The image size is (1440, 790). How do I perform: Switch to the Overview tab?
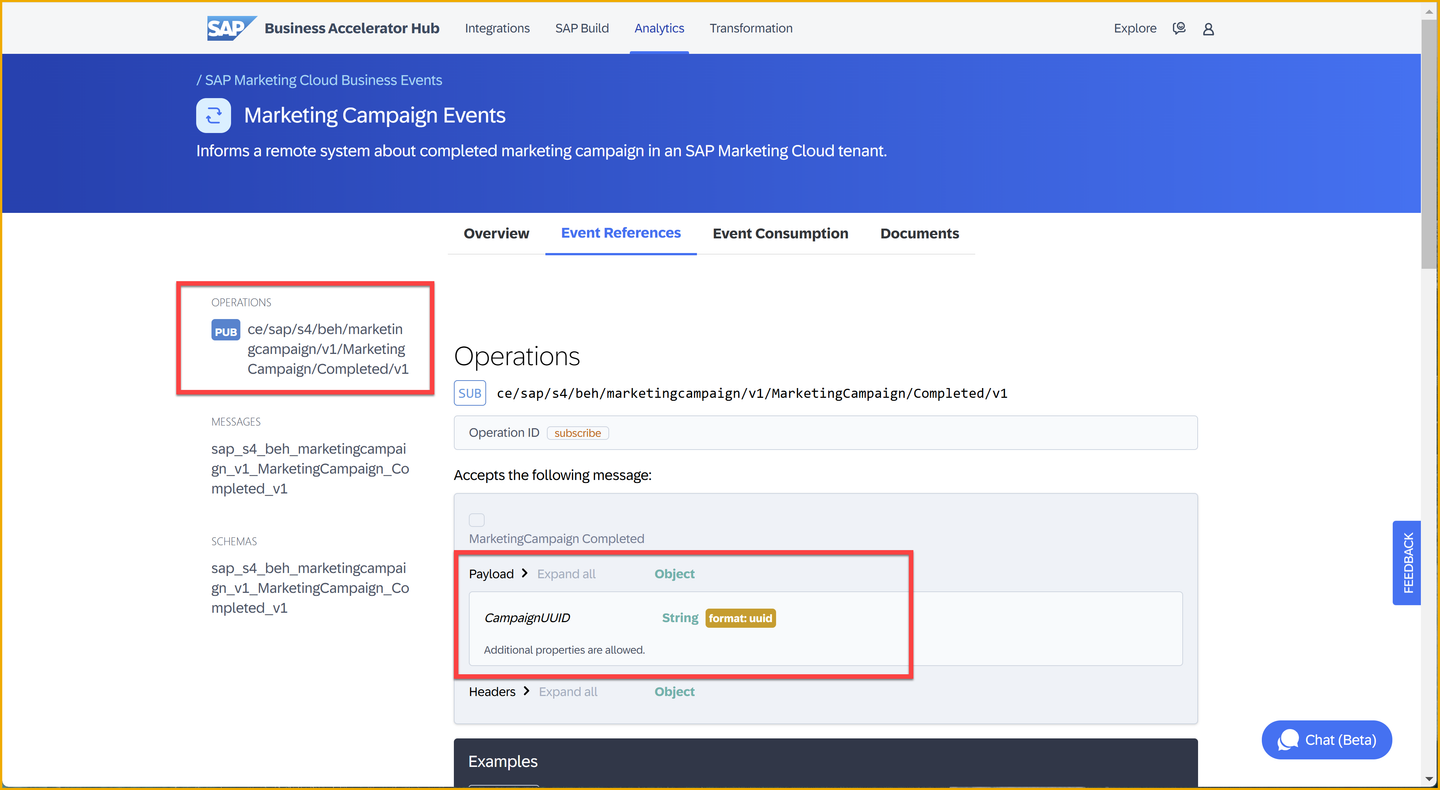point(496,233)
